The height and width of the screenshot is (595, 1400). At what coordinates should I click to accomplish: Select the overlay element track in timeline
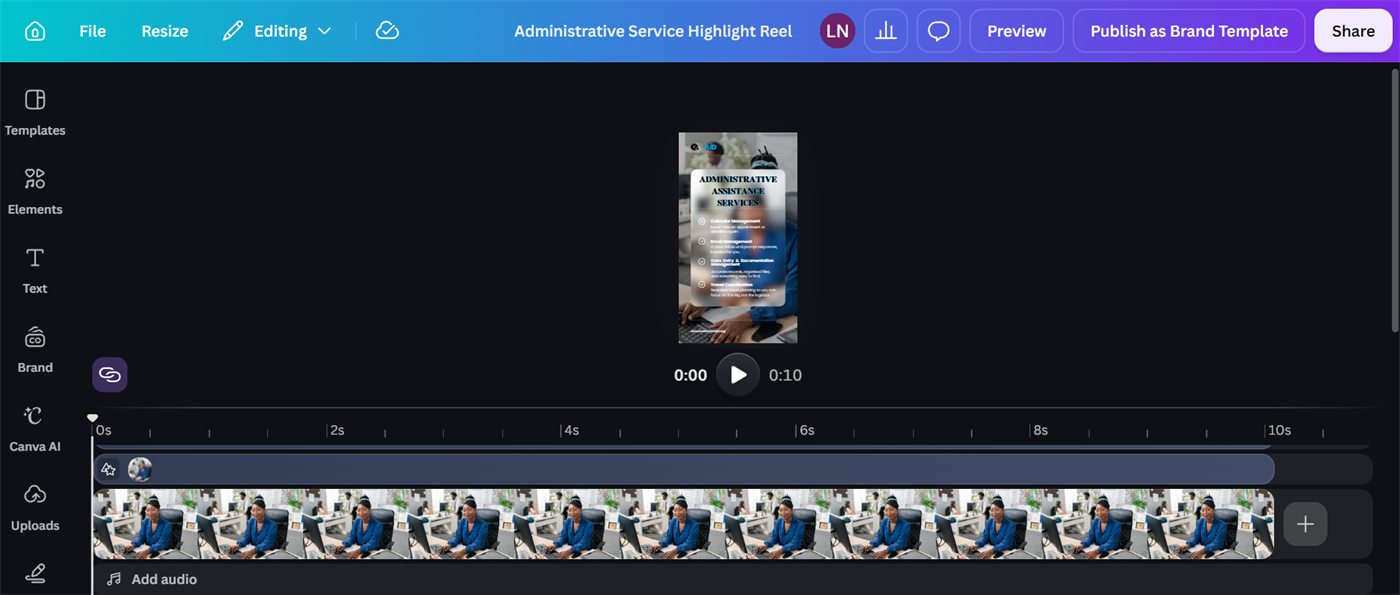[684, 469]
